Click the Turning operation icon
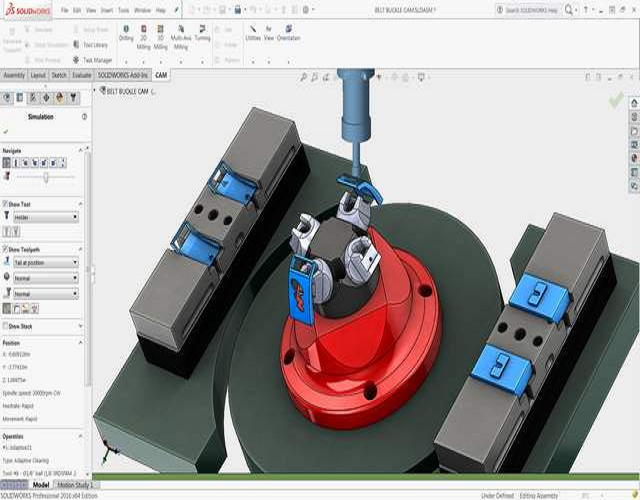 point(203,31)
